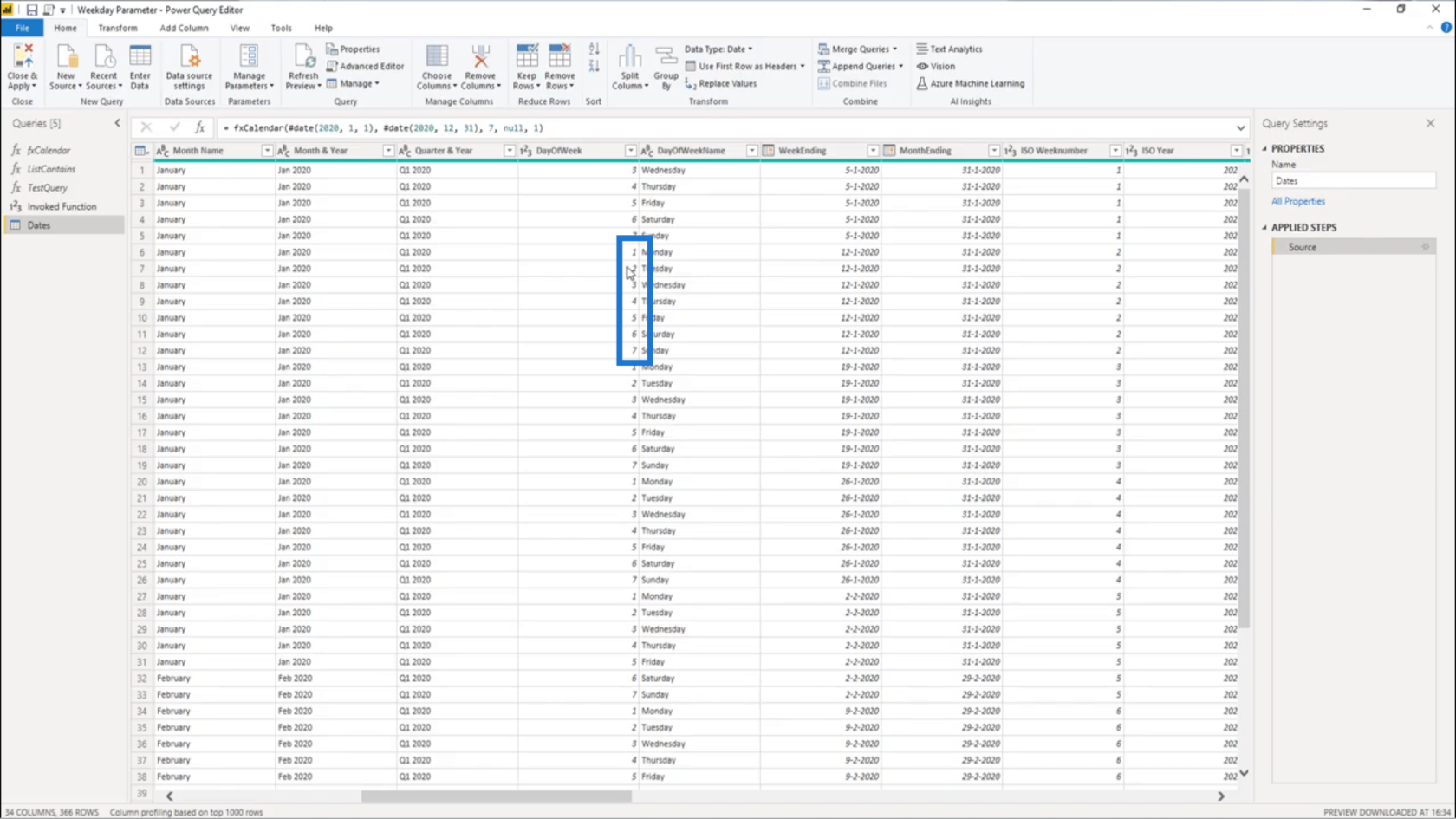Confirm formula with the checkmark icon
The height and width of the screenshot is (819, 1456).
pyautogui.click(x=174, y=127)
